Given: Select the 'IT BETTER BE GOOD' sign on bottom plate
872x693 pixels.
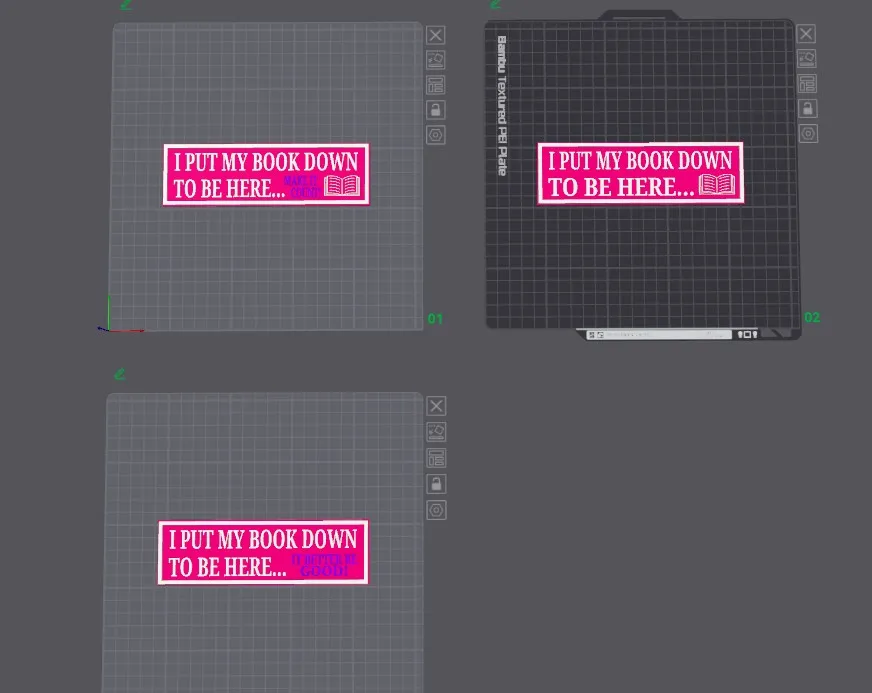Looking at the screenshot, I should [x=263, y=552].
